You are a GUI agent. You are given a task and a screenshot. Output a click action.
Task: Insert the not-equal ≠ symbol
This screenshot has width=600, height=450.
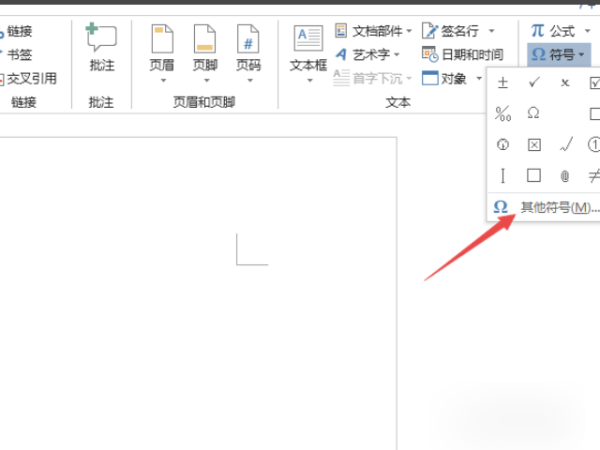point(594,176)
